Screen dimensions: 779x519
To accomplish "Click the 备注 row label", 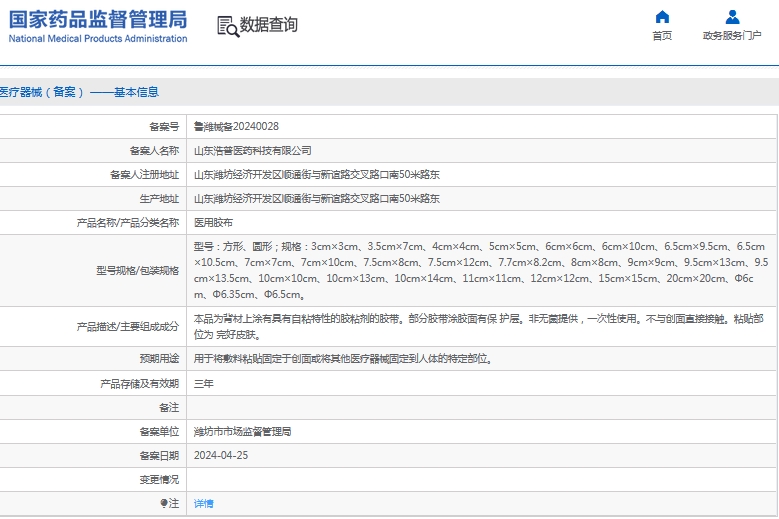I will tap(169, 407).
